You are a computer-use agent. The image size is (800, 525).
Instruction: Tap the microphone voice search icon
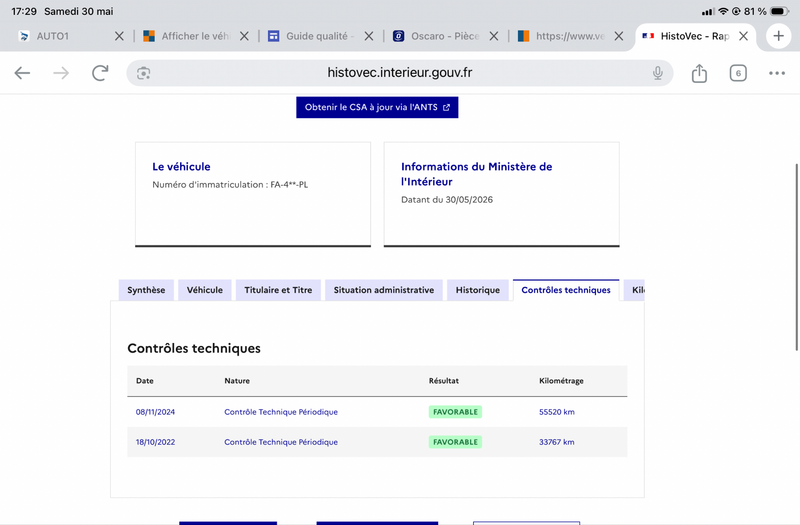tap(658, 73)
